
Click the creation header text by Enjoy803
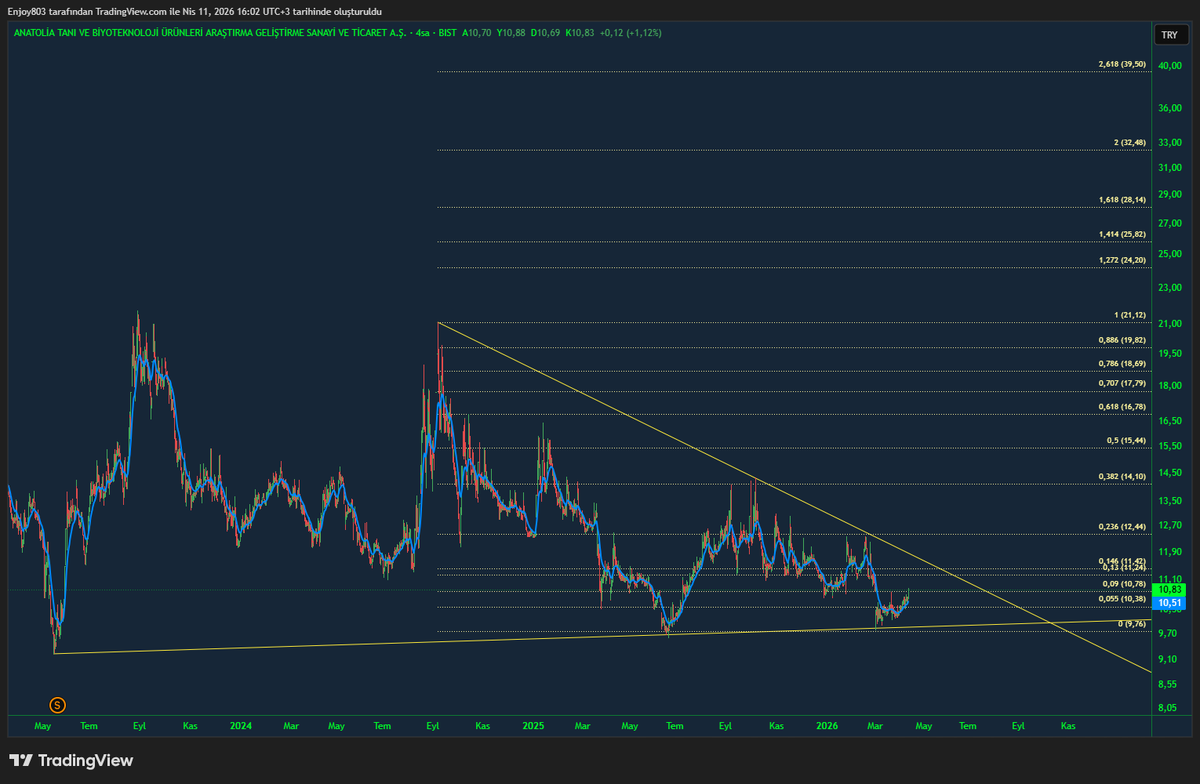(194, 11)
